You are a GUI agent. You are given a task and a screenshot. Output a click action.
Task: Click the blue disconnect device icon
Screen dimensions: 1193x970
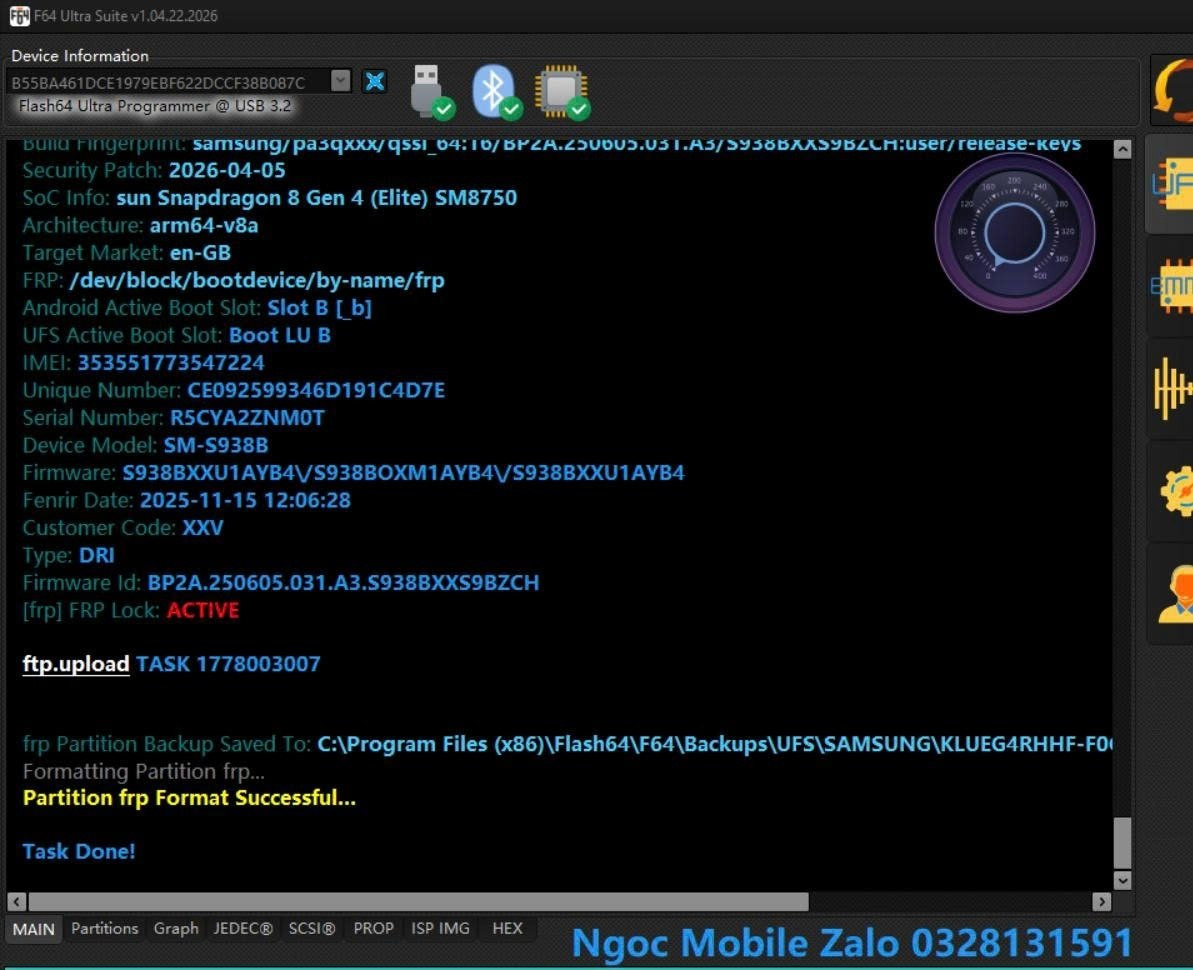[x=374, y=81]
